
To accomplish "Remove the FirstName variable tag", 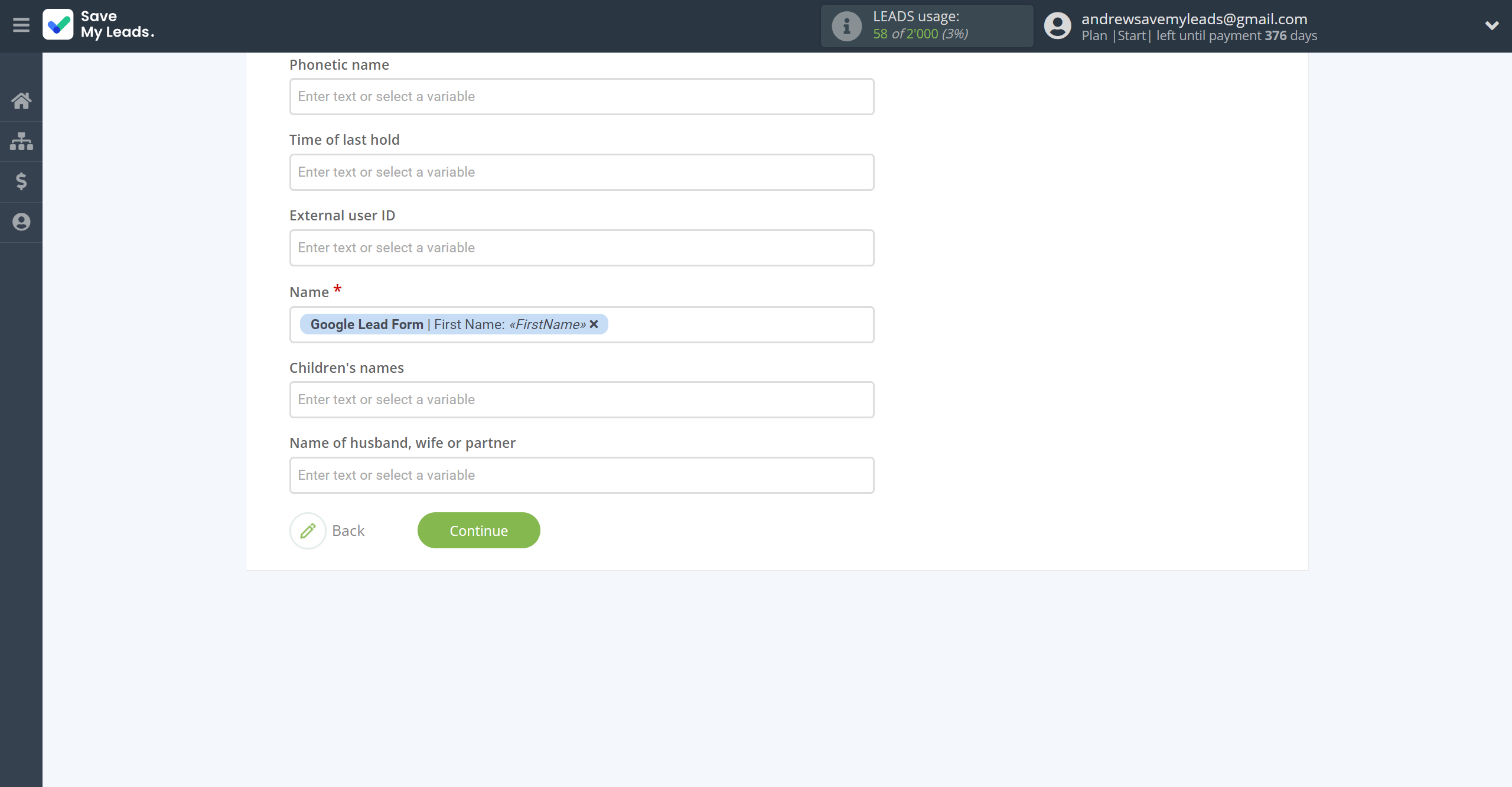I will [594, 324].
